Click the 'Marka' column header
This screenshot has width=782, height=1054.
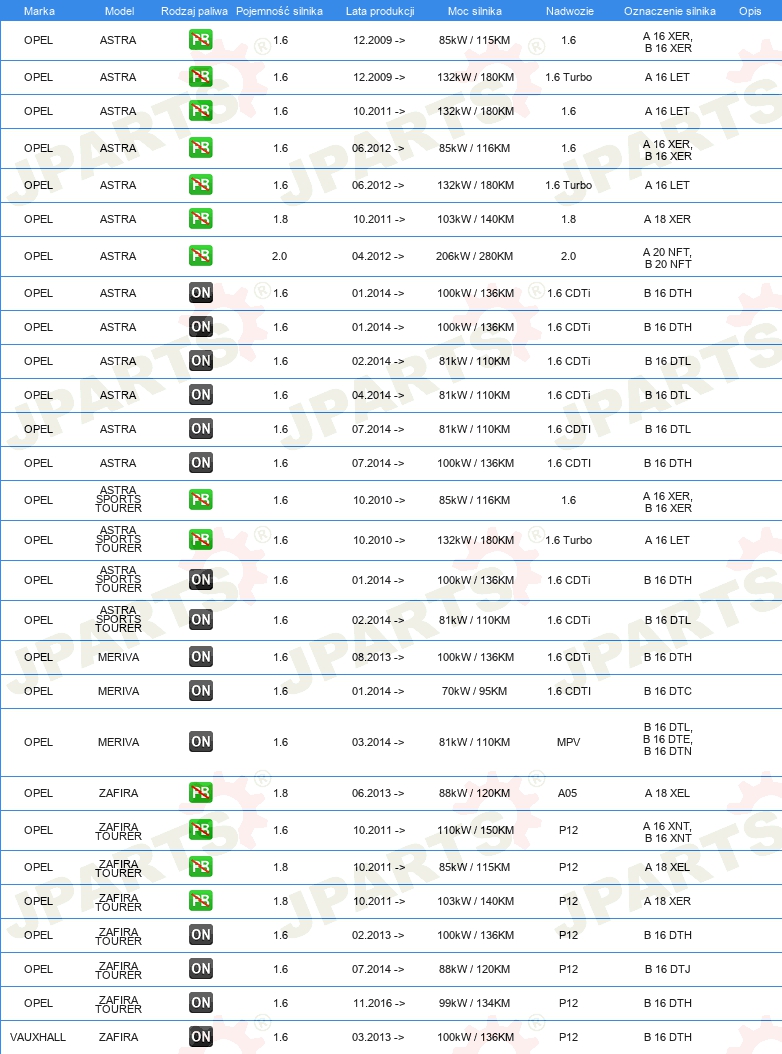click(39, 11)
